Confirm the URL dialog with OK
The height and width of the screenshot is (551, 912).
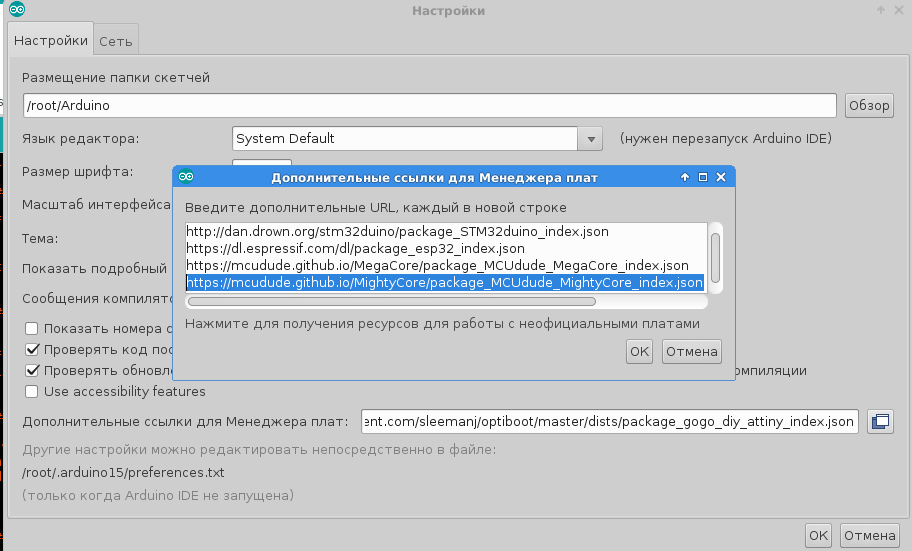click(x=639, y=351)
